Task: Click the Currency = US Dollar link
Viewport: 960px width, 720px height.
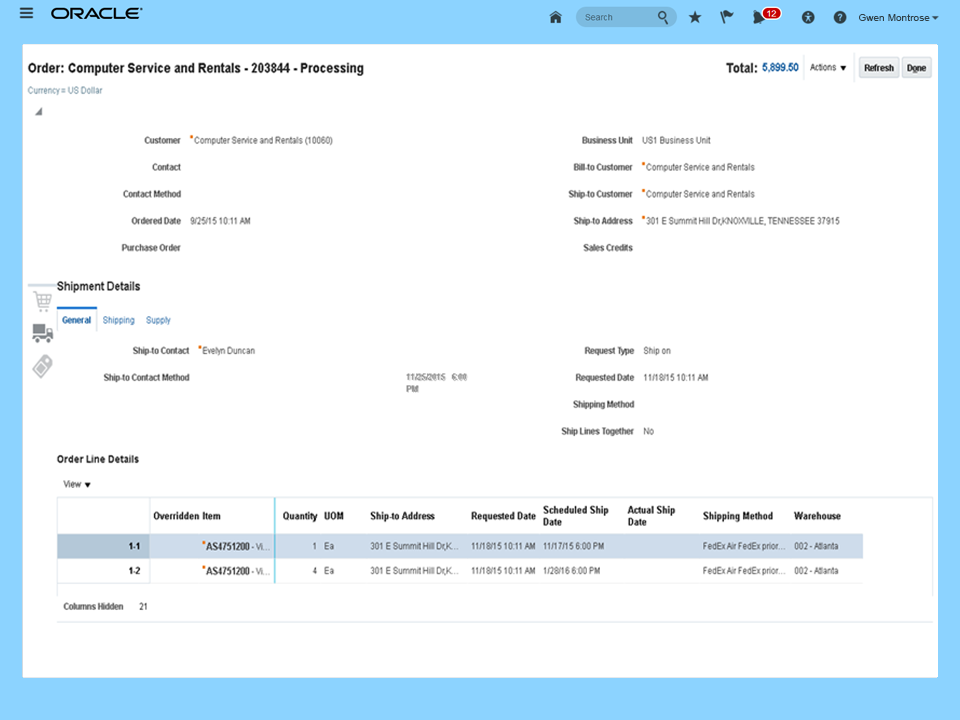Action: [x=65, y=90]
